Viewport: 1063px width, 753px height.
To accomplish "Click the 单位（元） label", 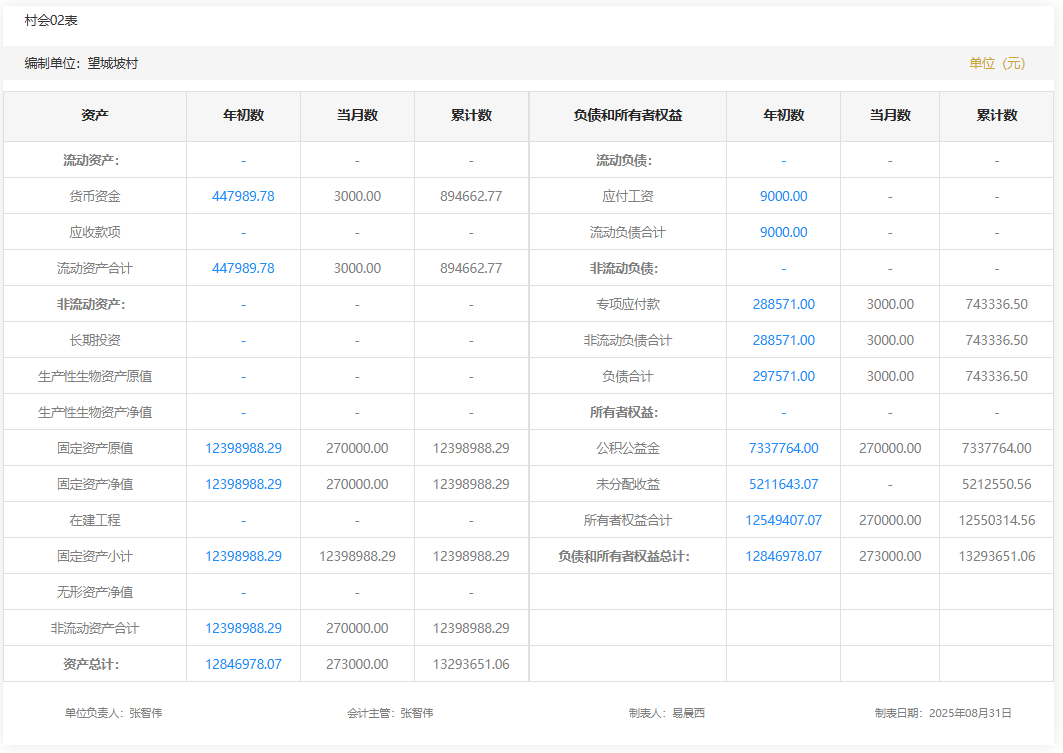I will (997, 63).
